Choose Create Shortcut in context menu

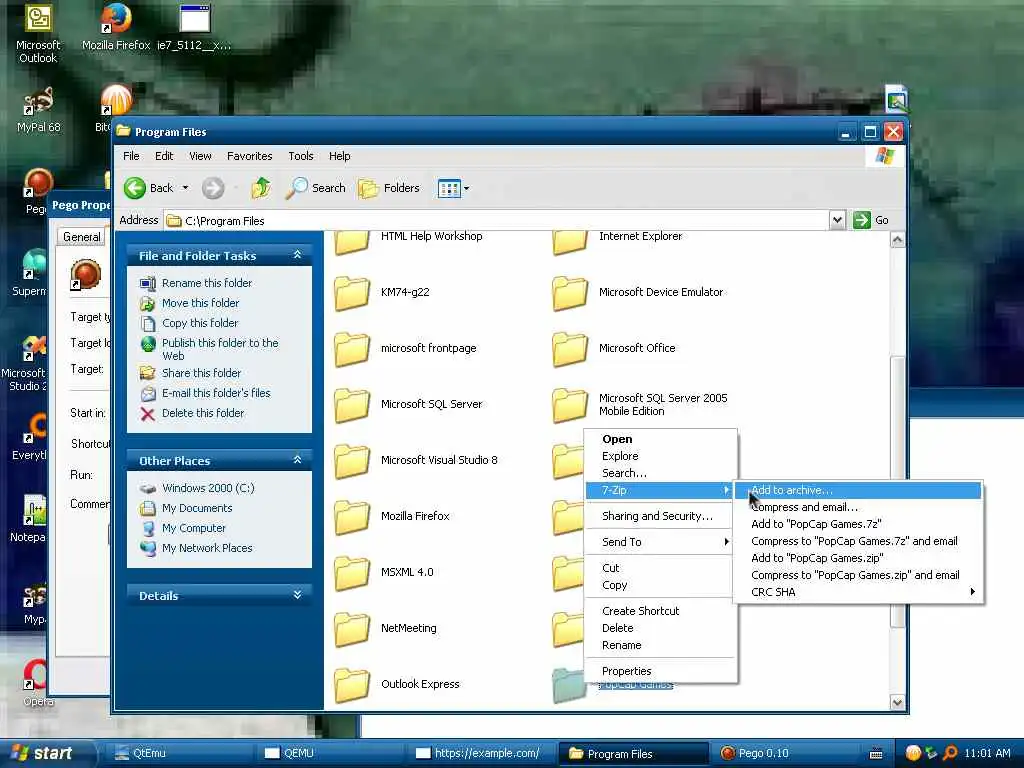661,611
